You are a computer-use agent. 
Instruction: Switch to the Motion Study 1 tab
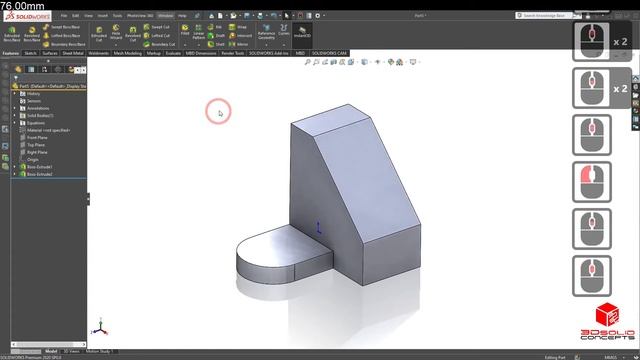point(99,351)
